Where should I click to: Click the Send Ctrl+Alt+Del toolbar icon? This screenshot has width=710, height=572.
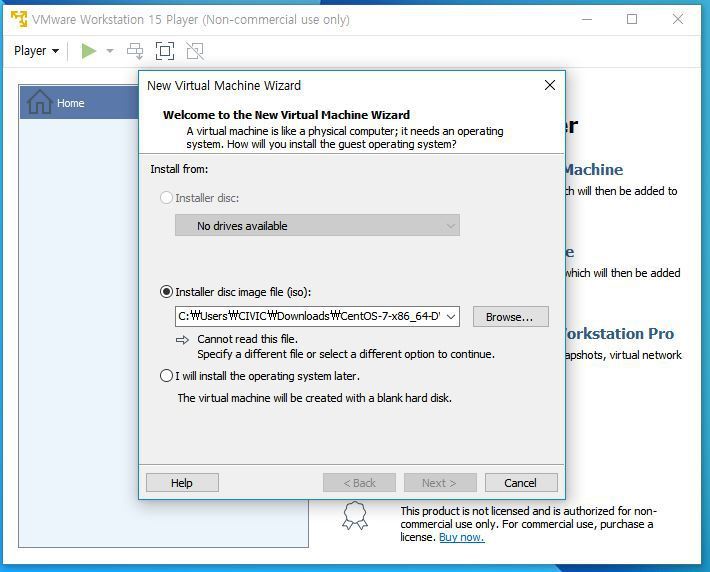click(x=135, y=51)
